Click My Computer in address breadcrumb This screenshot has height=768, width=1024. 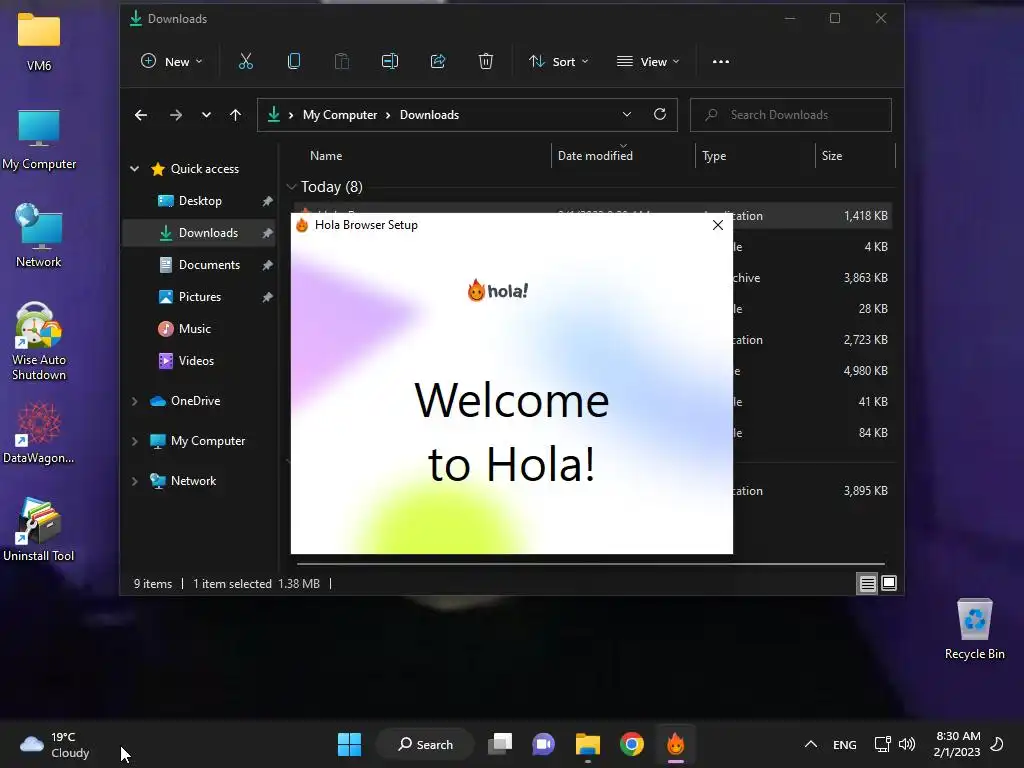[x=340, y=115]
